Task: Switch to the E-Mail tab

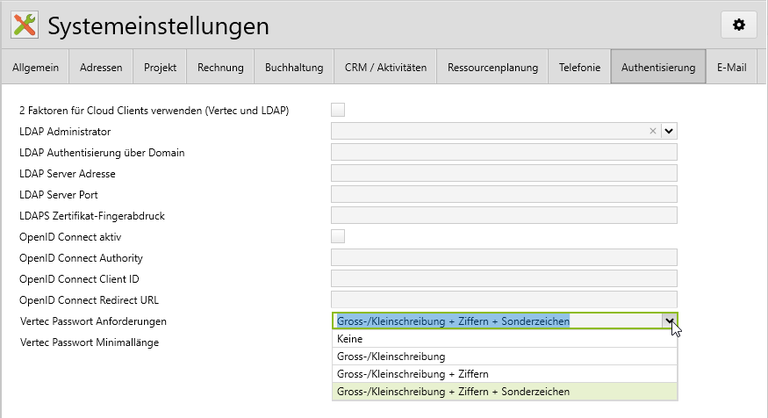Action: [x=732, y=67]
